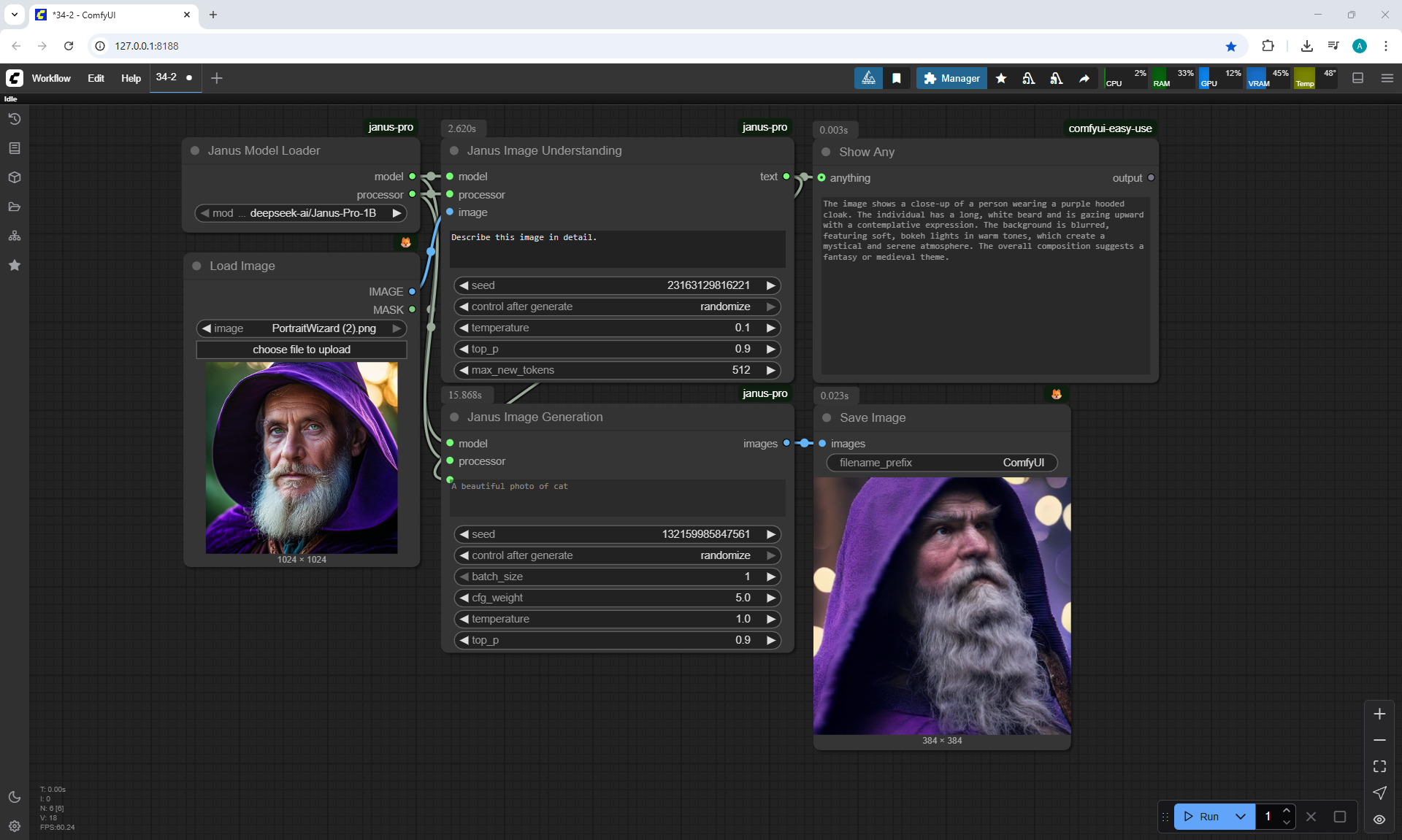Click the share arrow icon in toolbar
This screenshot has height=840, width=1402.
(x=1084, y=78)
